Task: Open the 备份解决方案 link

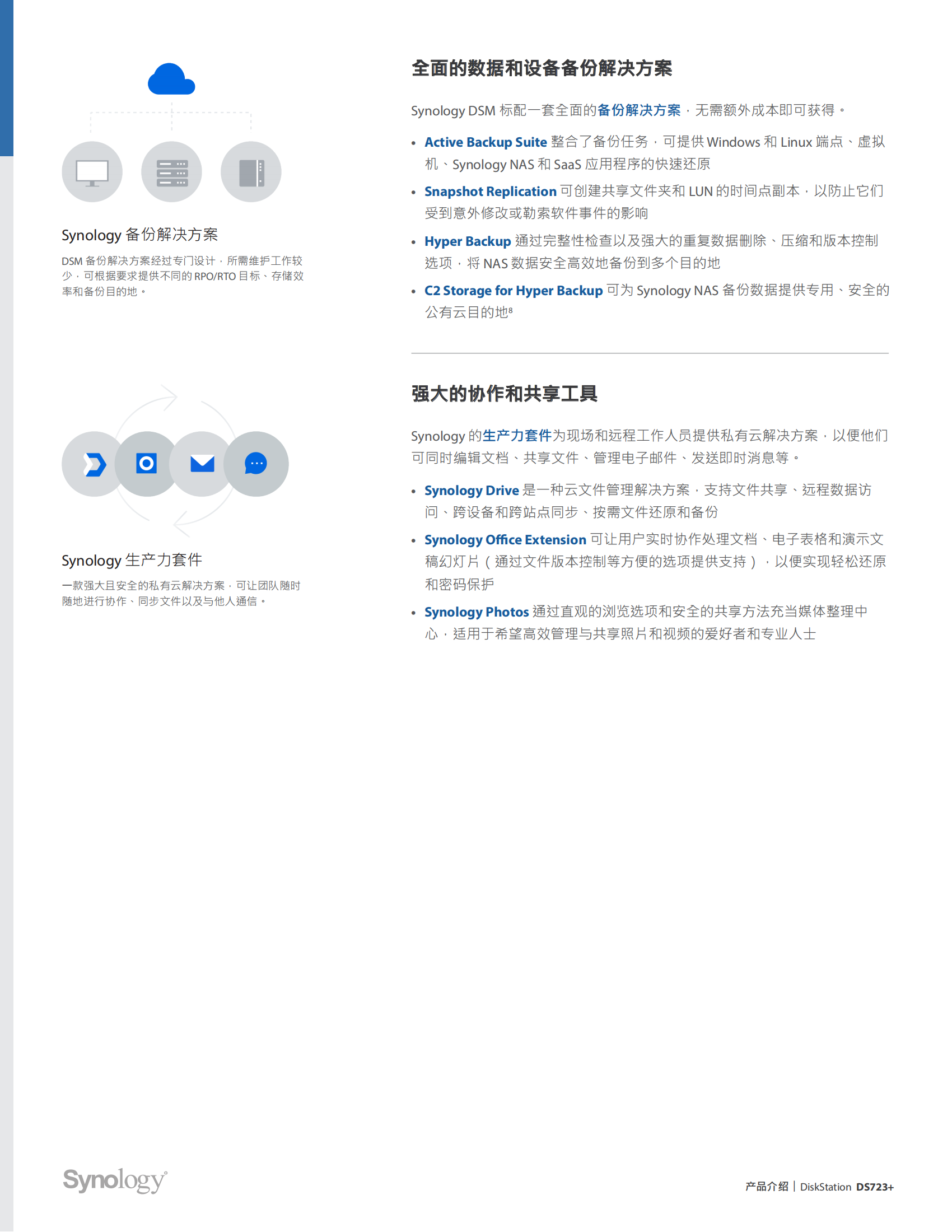Action: (638, 110)
